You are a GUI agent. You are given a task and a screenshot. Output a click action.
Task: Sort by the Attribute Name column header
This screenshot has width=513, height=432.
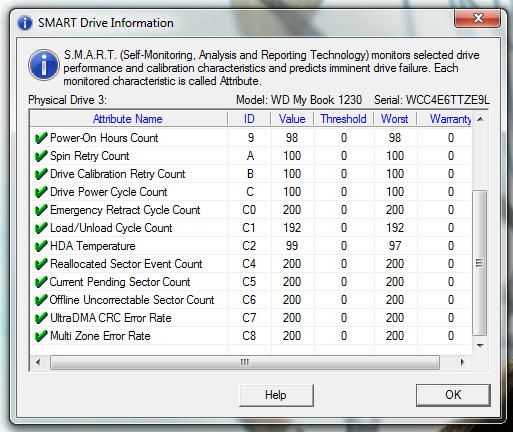pyautogui.click(x=128, y=119)
